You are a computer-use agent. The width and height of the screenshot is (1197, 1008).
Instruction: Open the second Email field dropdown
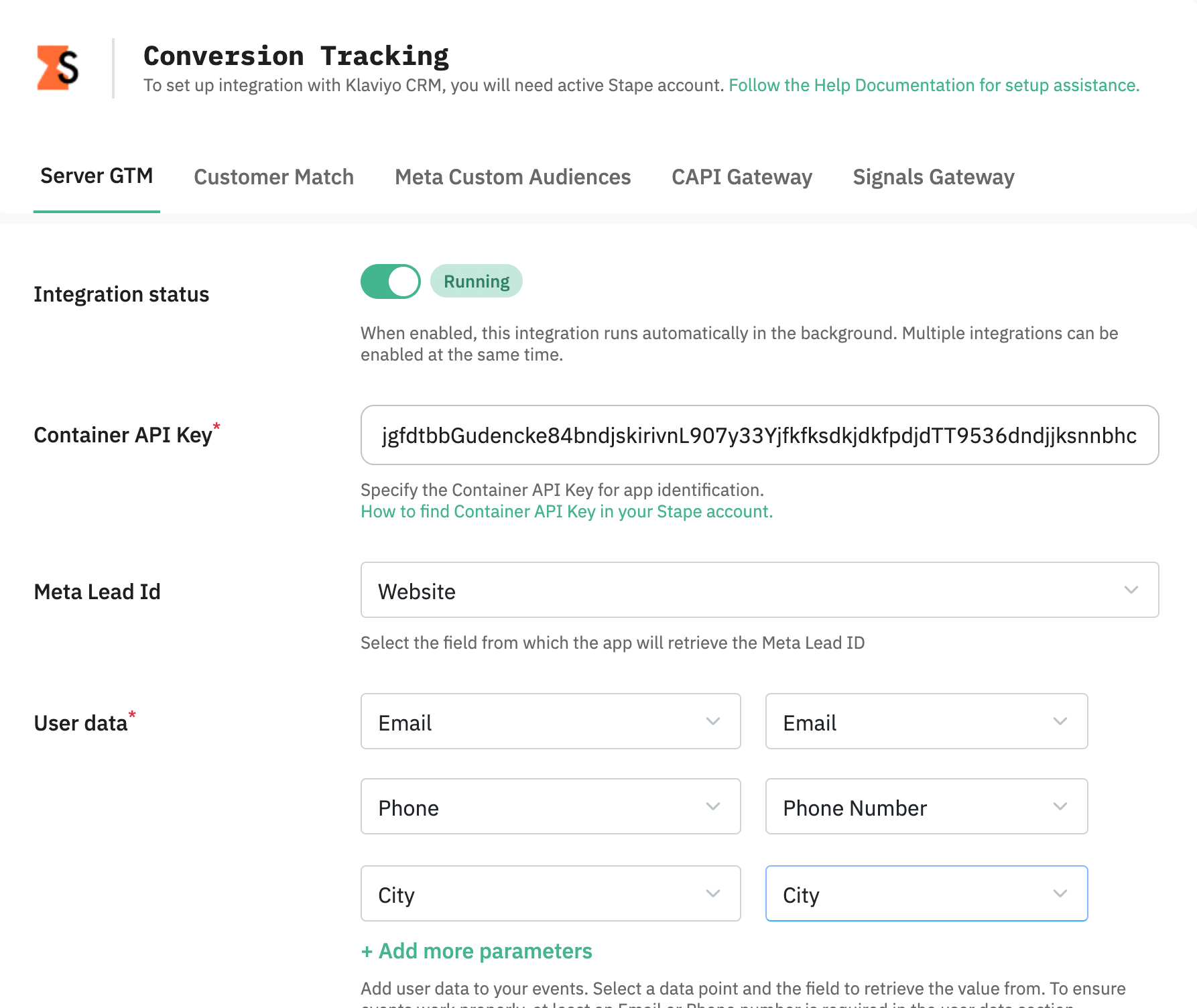[927, 721]
